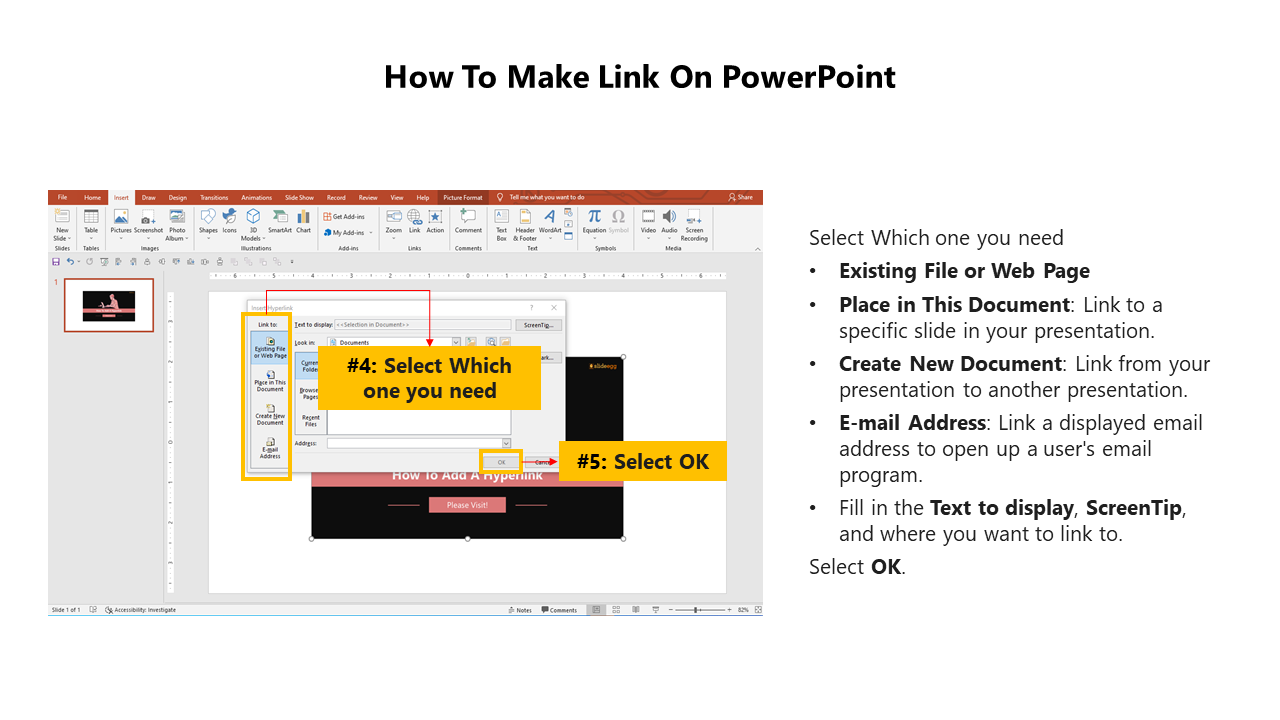This screenshot has width=1280, height=720.
Task: Click the Action icon
Action: (435, 217)
